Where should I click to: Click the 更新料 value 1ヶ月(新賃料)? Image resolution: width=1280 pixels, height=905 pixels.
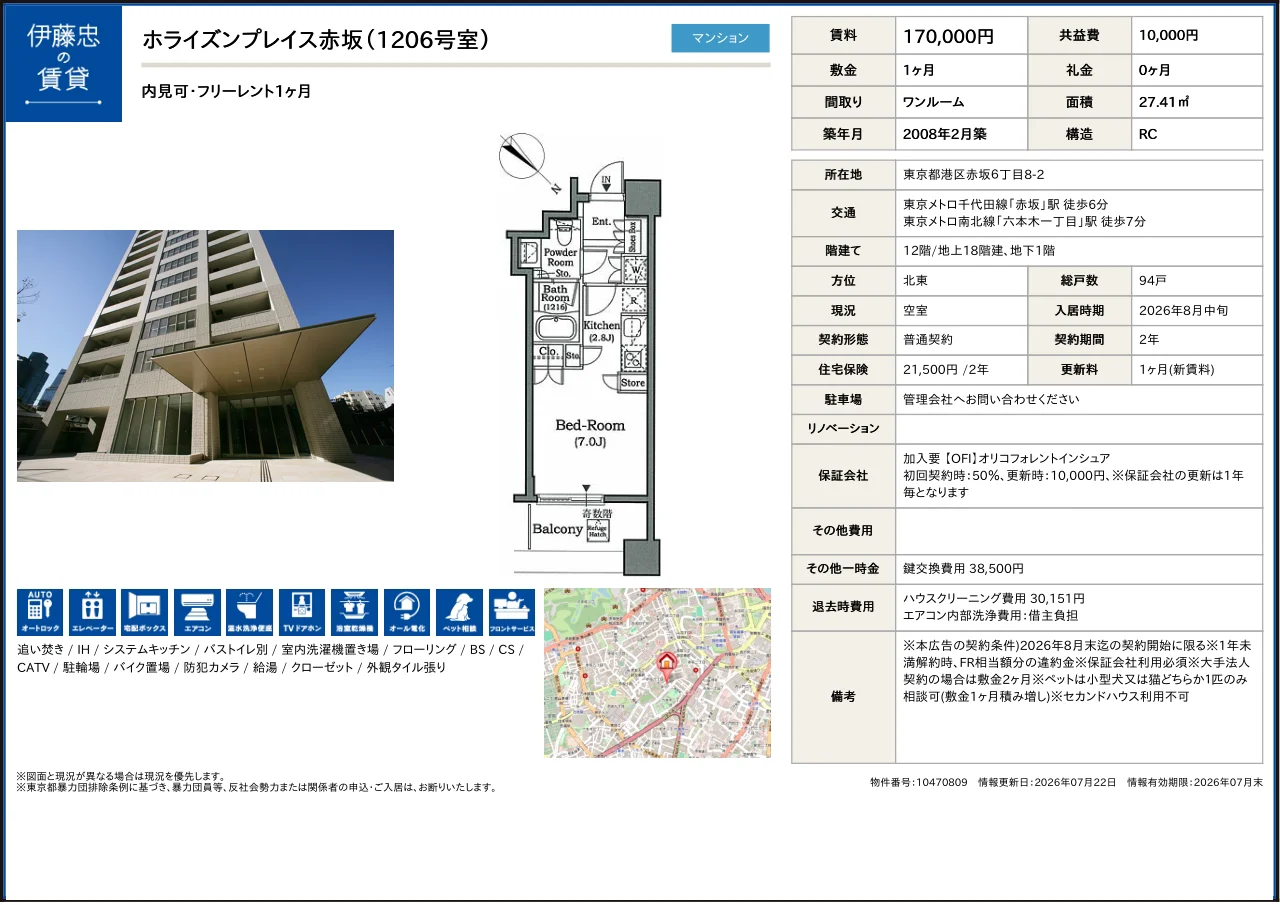pos(1177,370)
